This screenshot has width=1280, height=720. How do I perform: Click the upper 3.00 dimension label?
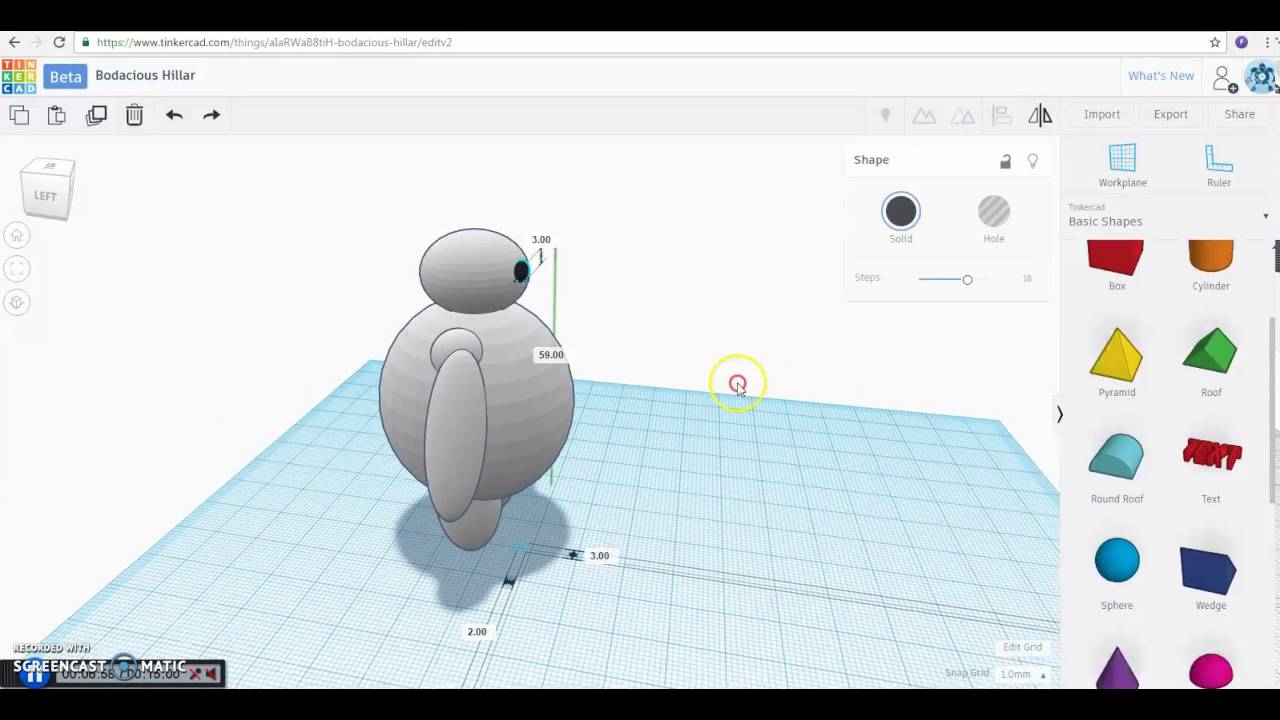click(x=541, y=240)
